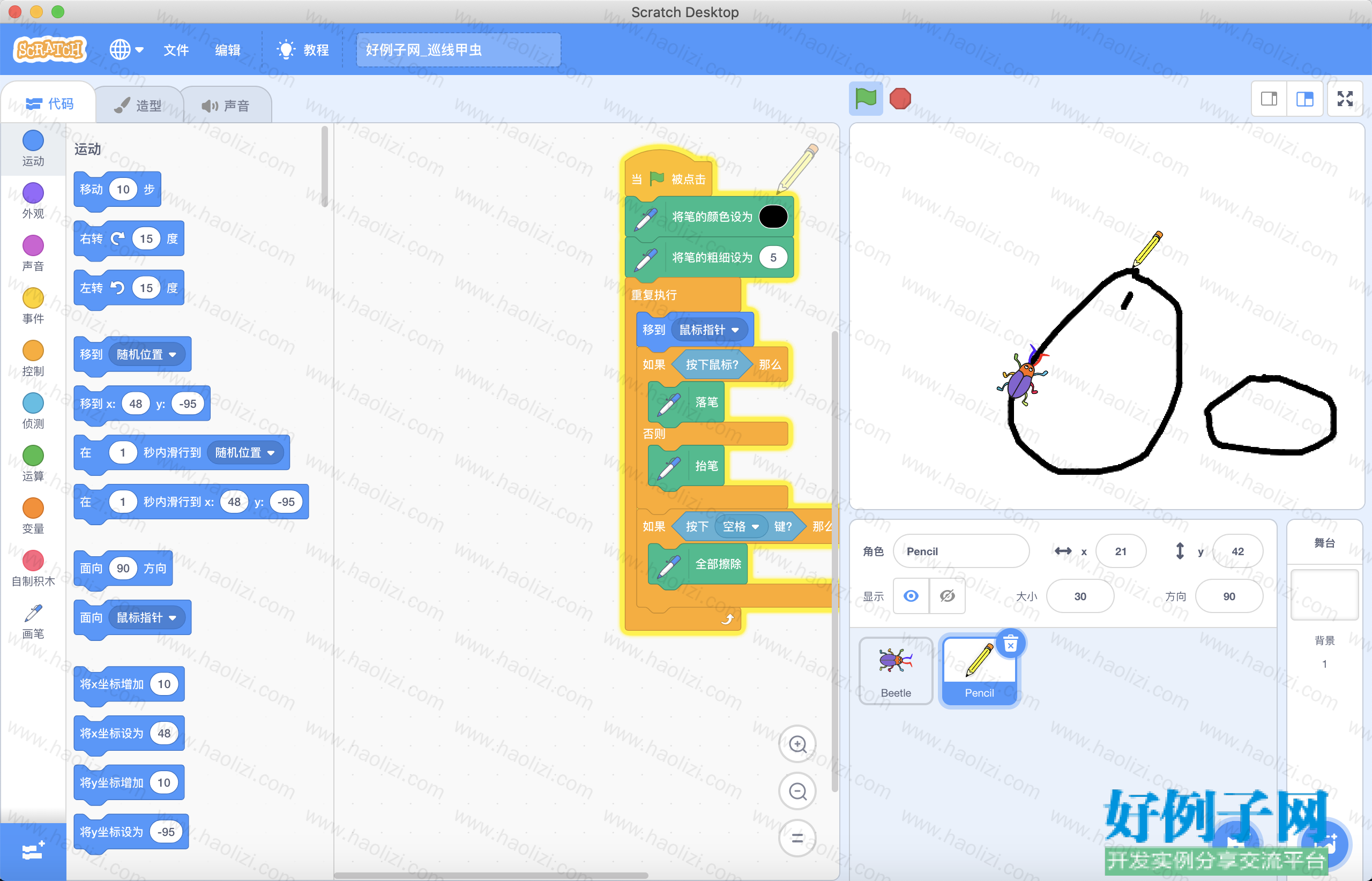
Task: Click 右转 15 度 turn right block
Action: coord(129,239)
